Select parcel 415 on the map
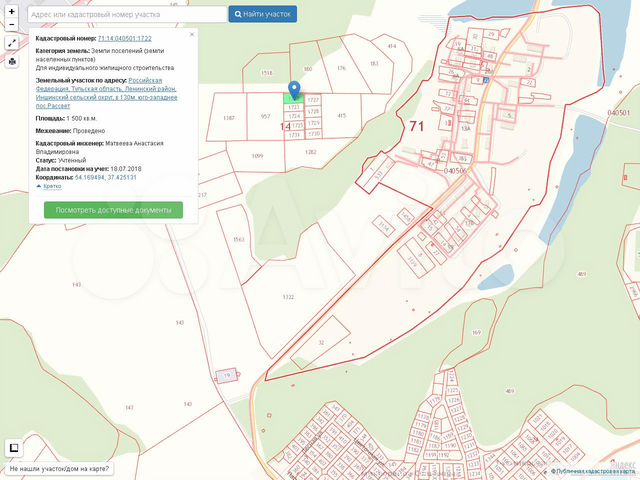 (342, 116)
